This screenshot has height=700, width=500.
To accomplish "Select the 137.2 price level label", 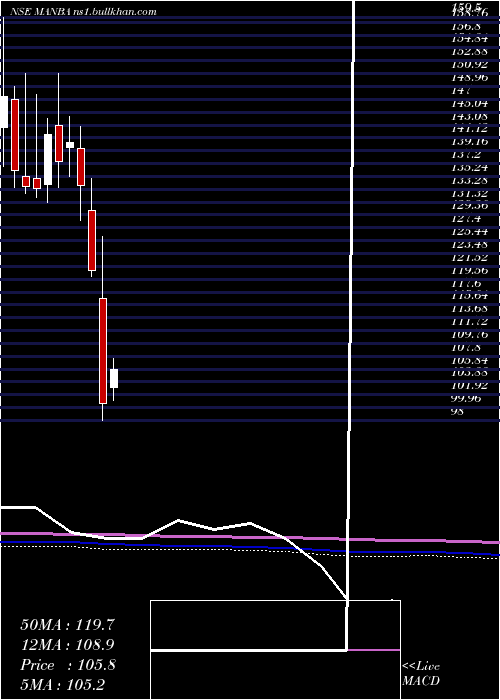I will pos(466,155).
